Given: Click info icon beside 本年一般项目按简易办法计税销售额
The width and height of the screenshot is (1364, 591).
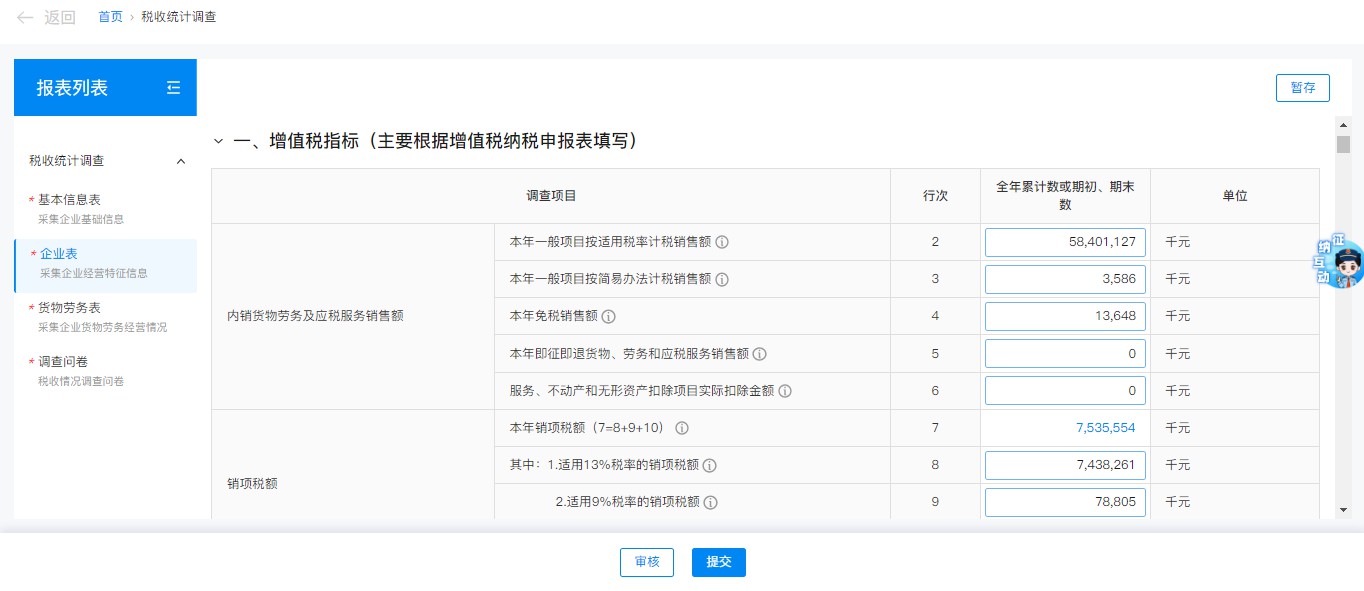Looking at the screenshot, I should [x=722, y=279].
